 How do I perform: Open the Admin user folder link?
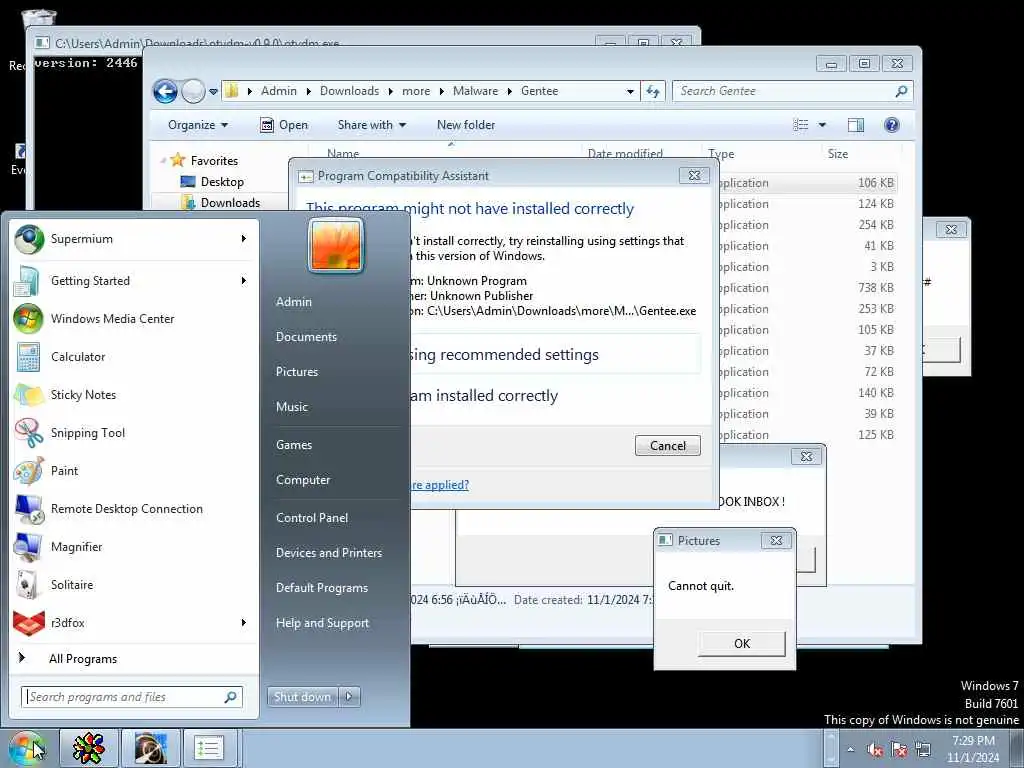(294, 302)
